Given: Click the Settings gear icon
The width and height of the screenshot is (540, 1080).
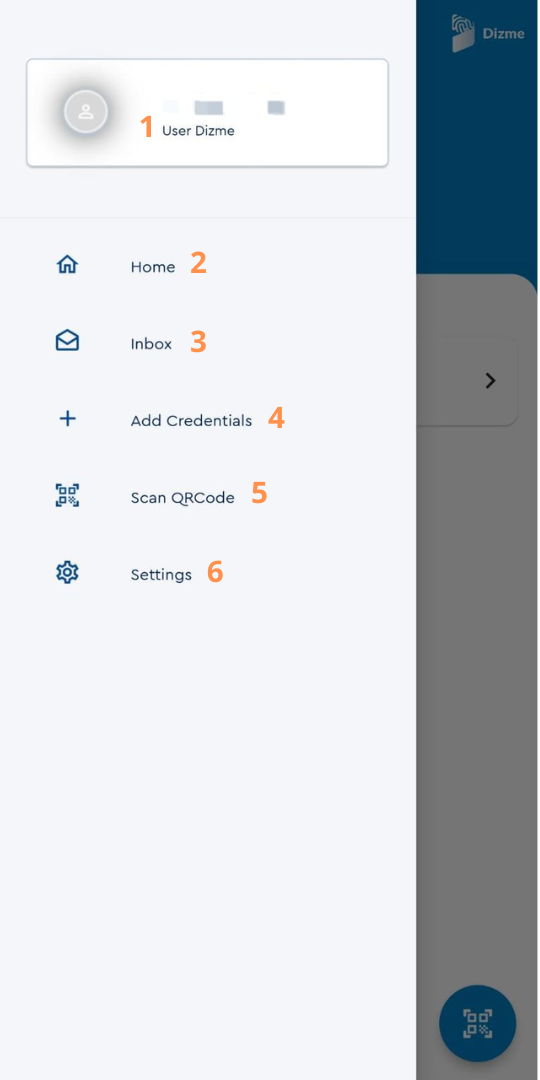Looking at the screenshot, I should click(67, 572).
